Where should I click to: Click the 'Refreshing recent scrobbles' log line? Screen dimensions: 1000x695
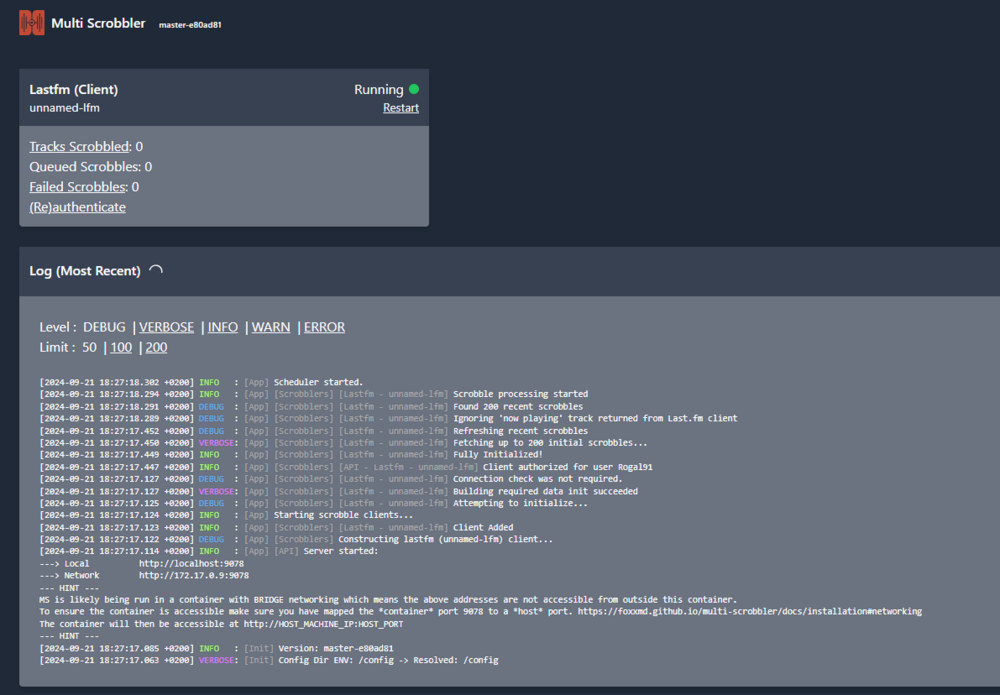(314, 431)
